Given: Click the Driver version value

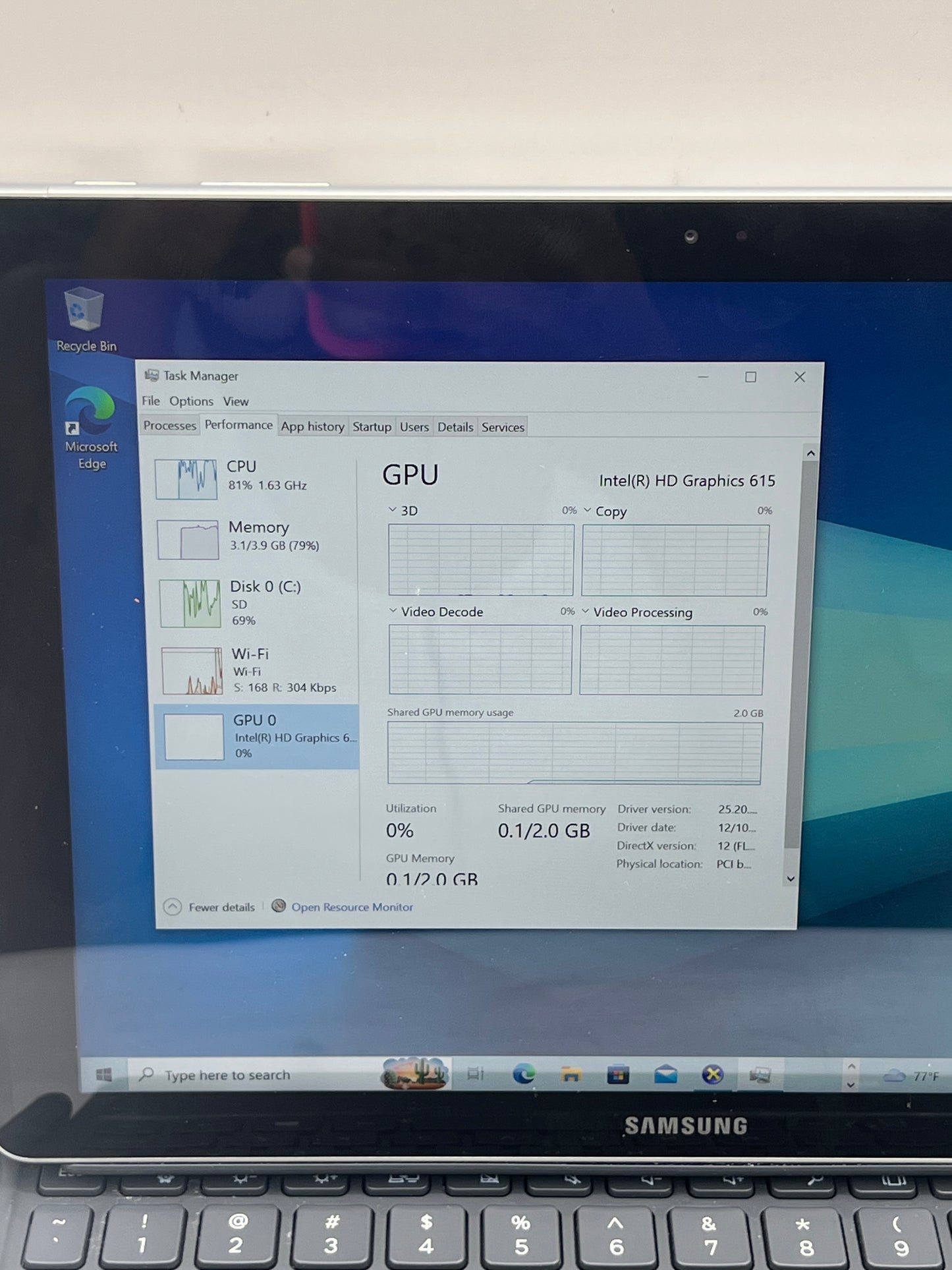Looking at the screenshot, I should click(x=737, y=809).
